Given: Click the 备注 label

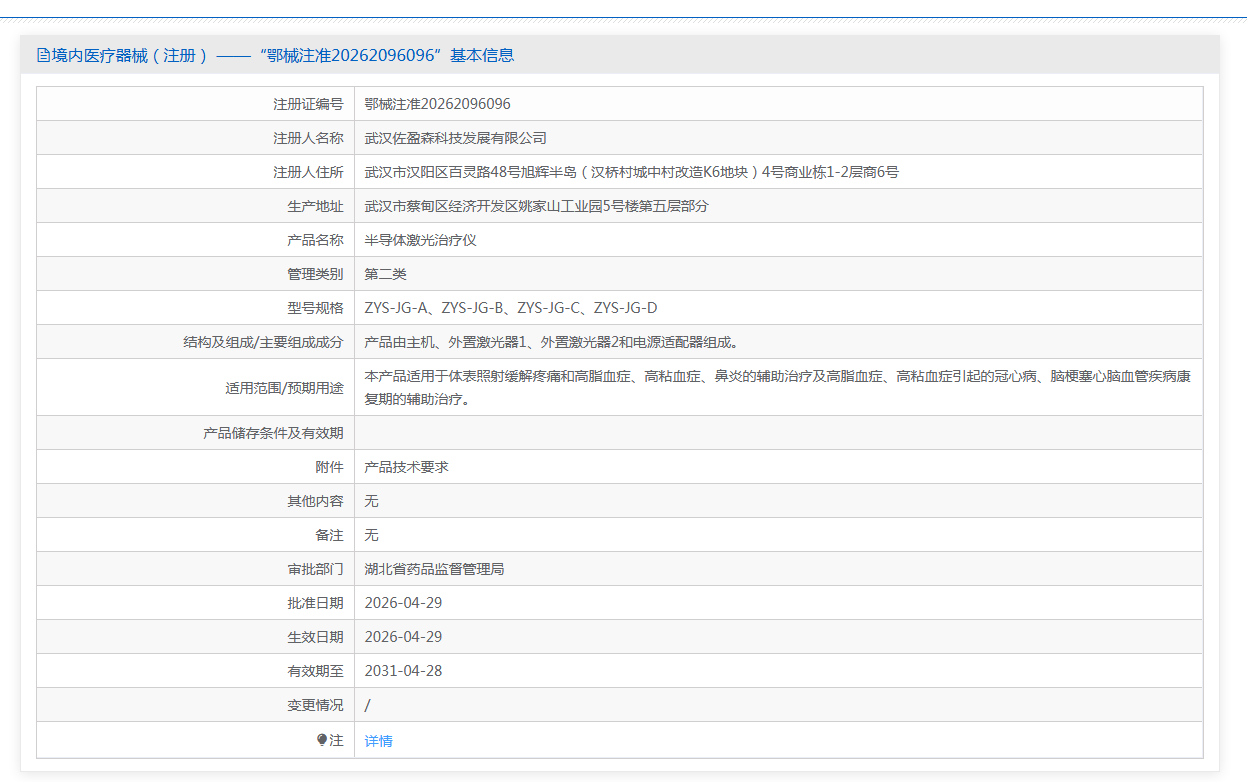Looking at the screenshot, I should (329, 535).
